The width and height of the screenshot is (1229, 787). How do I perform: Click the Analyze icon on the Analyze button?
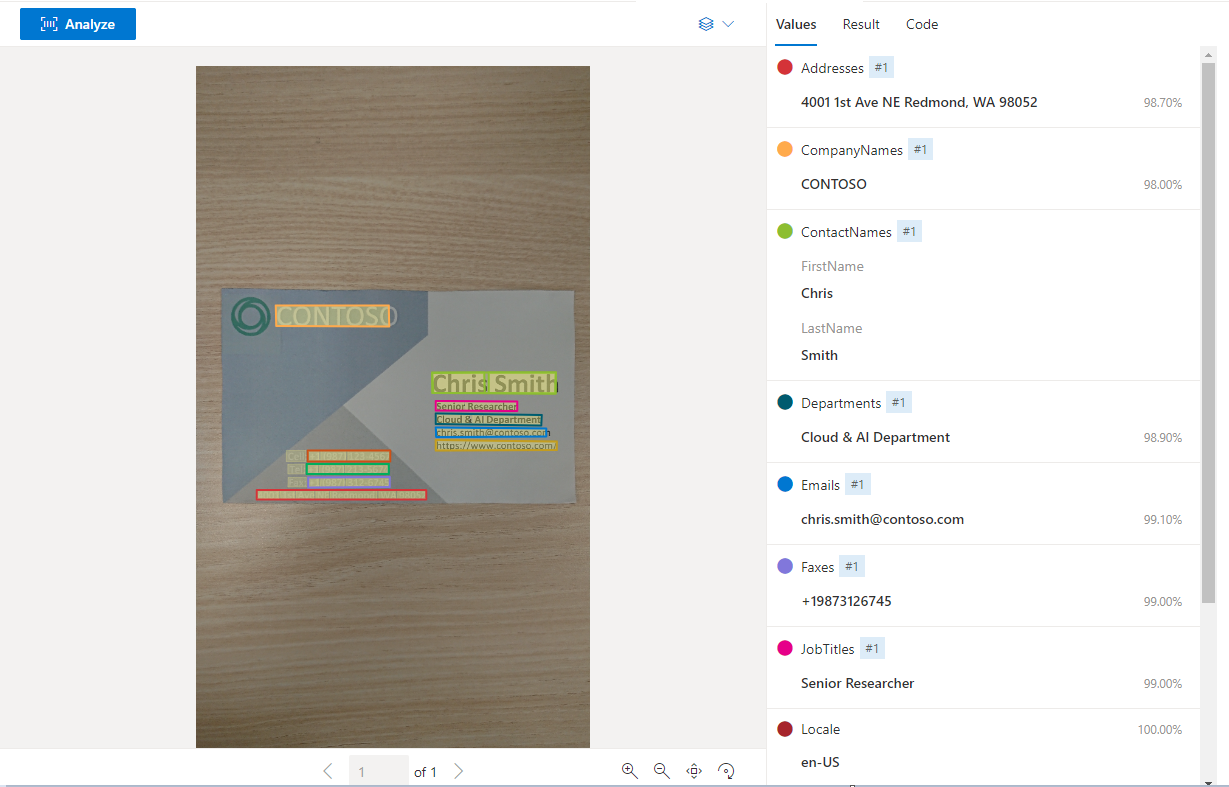[48, 23]
